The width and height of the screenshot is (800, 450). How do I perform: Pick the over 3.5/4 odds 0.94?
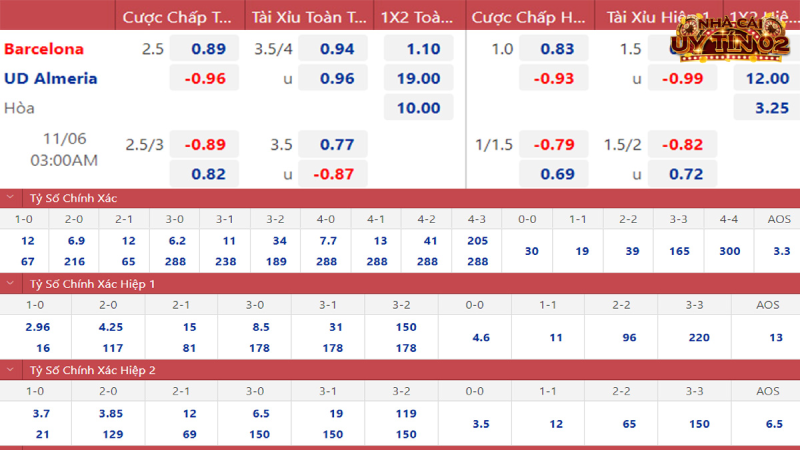[x=333, y=49]
